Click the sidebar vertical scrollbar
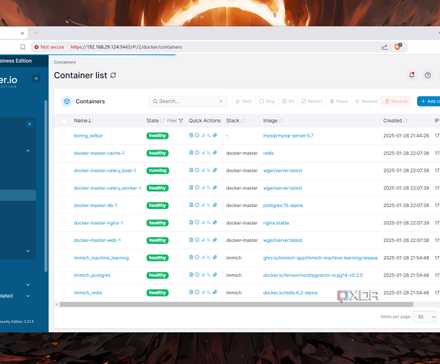 (46, 186)
